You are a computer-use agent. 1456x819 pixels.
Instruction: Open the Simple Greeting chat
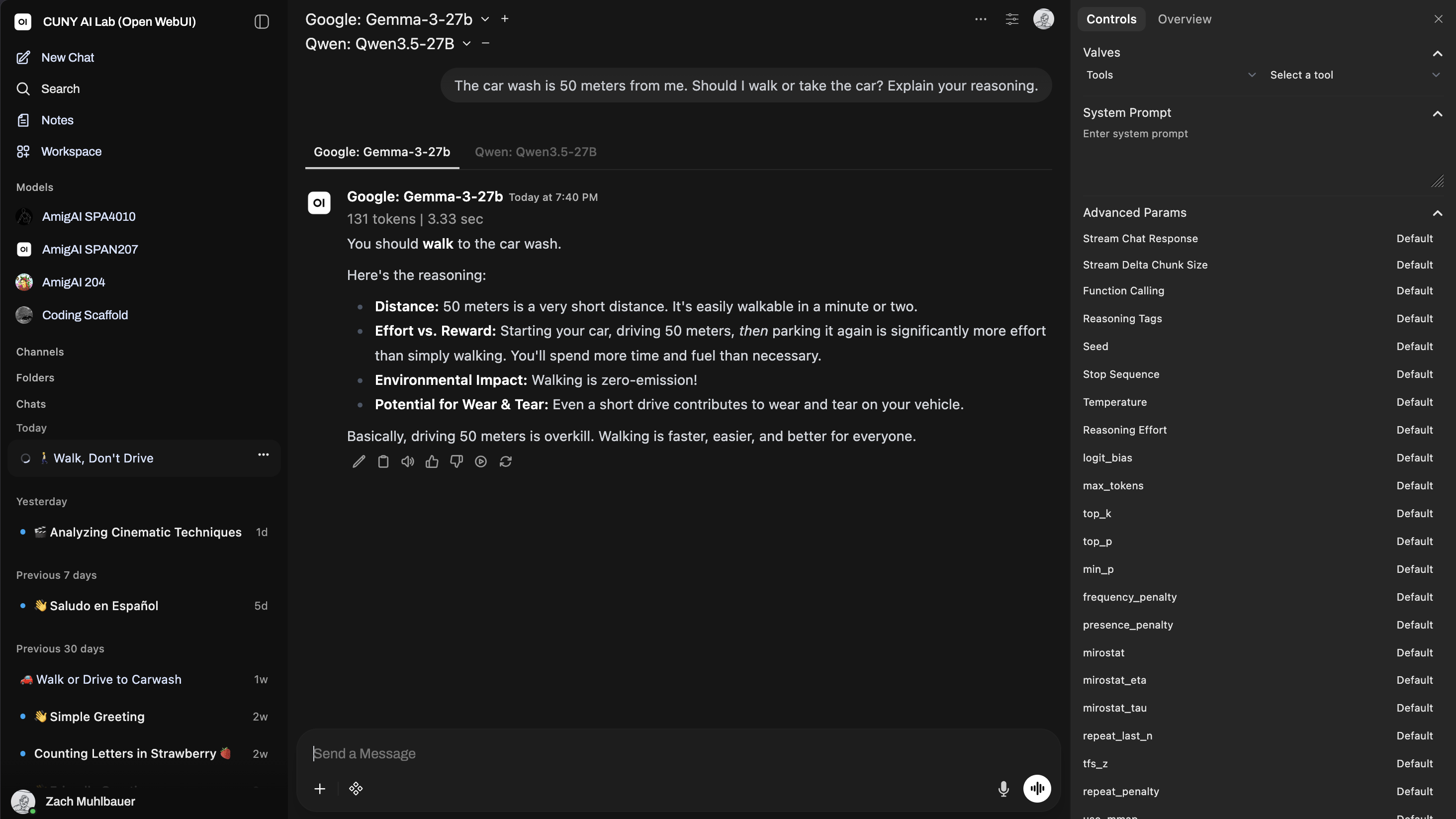[144, 717]
